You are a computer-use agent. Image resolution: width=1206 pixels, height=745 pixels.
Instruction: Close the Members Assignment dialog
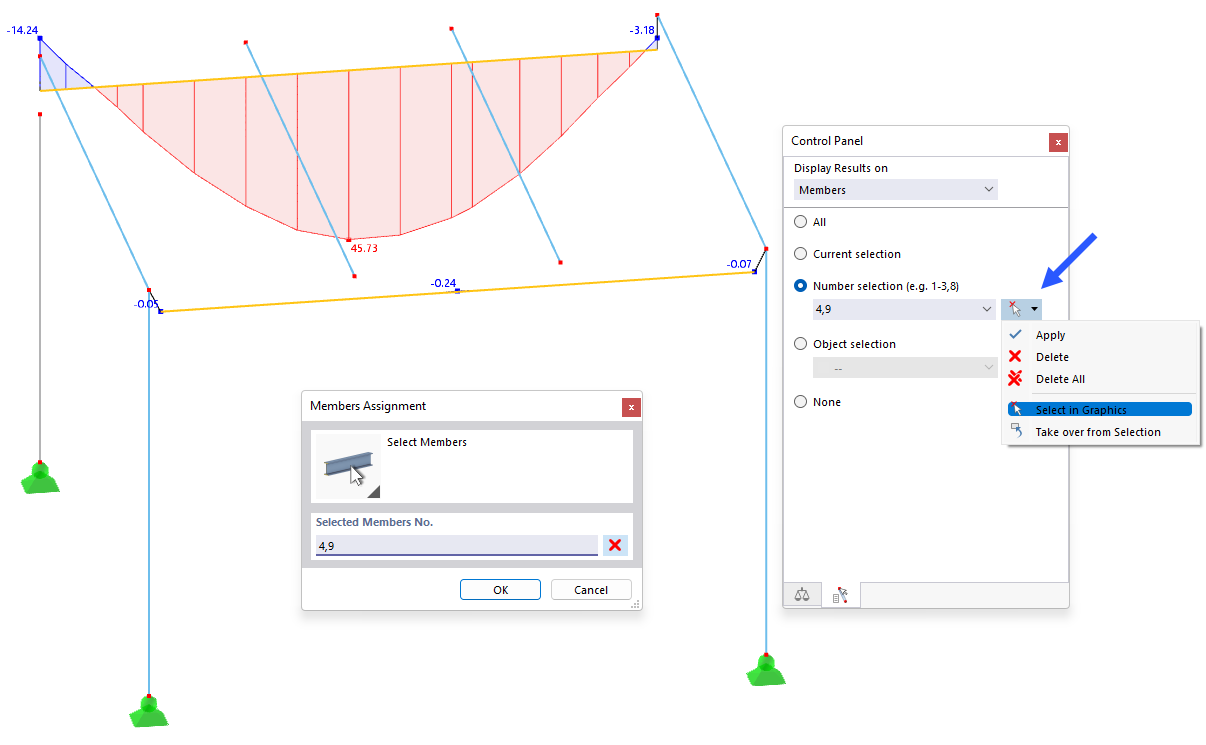click(x=631, y=407)
